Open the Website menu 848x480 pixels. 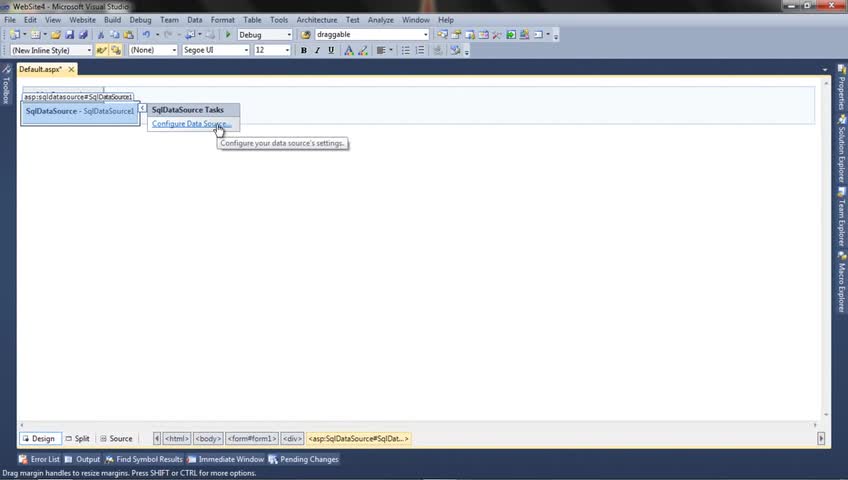coord(82,20)
